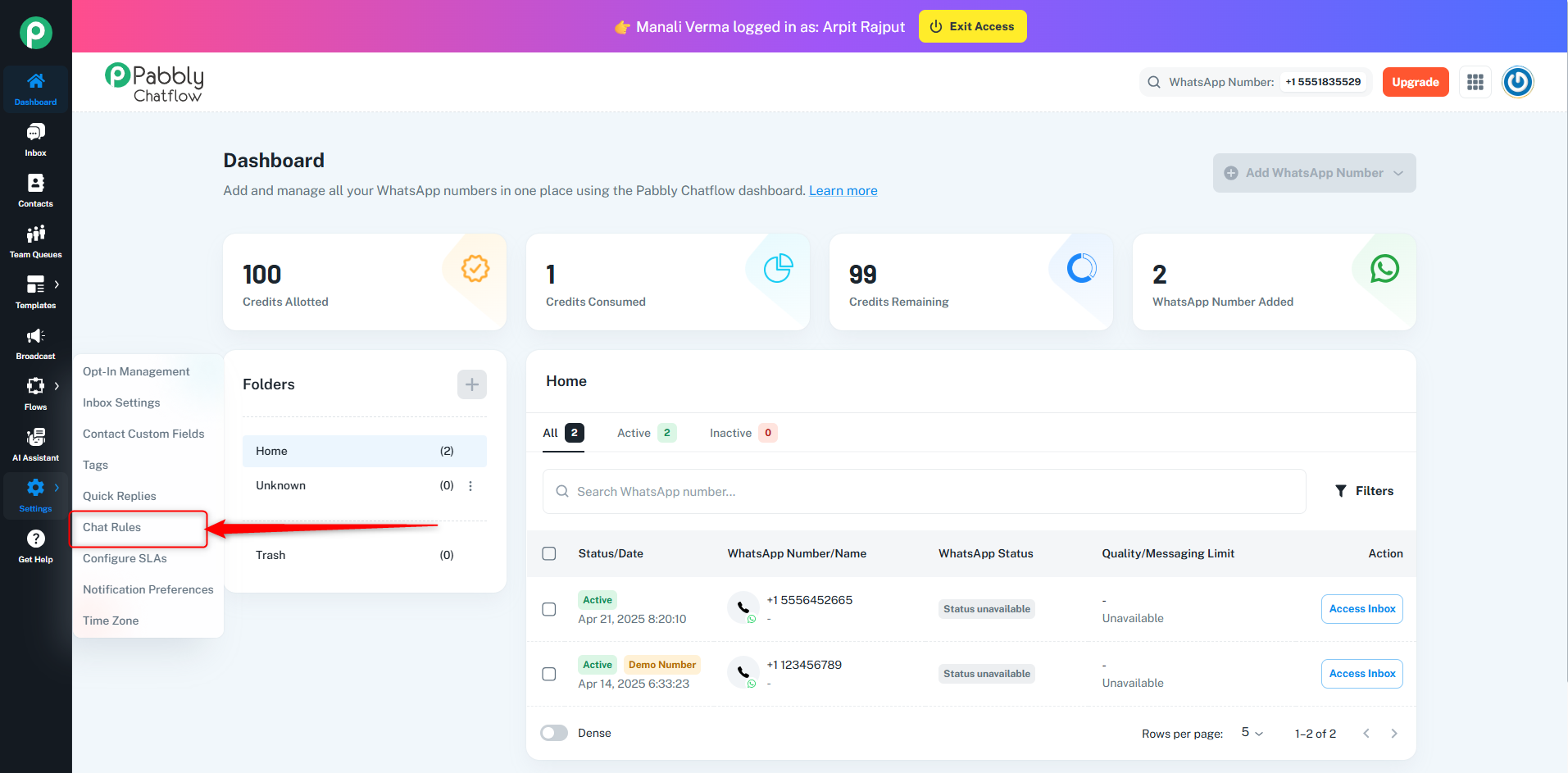The width and height of the screenshot is (1568, 773).
Task: Open the apps grid icon in header
Action: click(x=1475, y=82)
